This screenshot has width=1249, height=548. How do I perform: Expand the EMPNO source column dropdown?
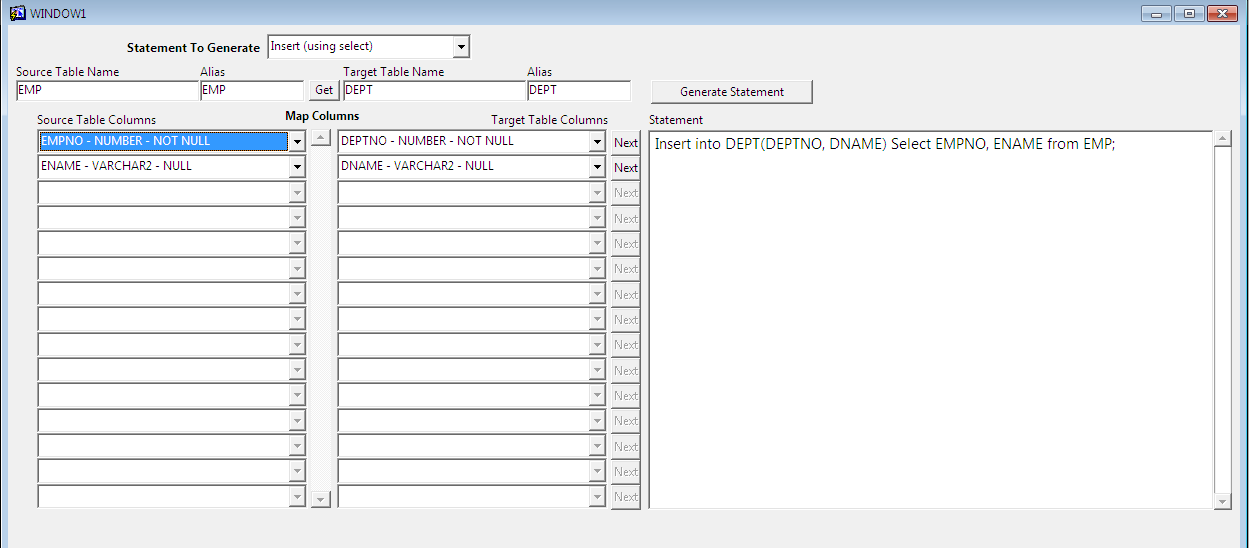coord(297,142)
